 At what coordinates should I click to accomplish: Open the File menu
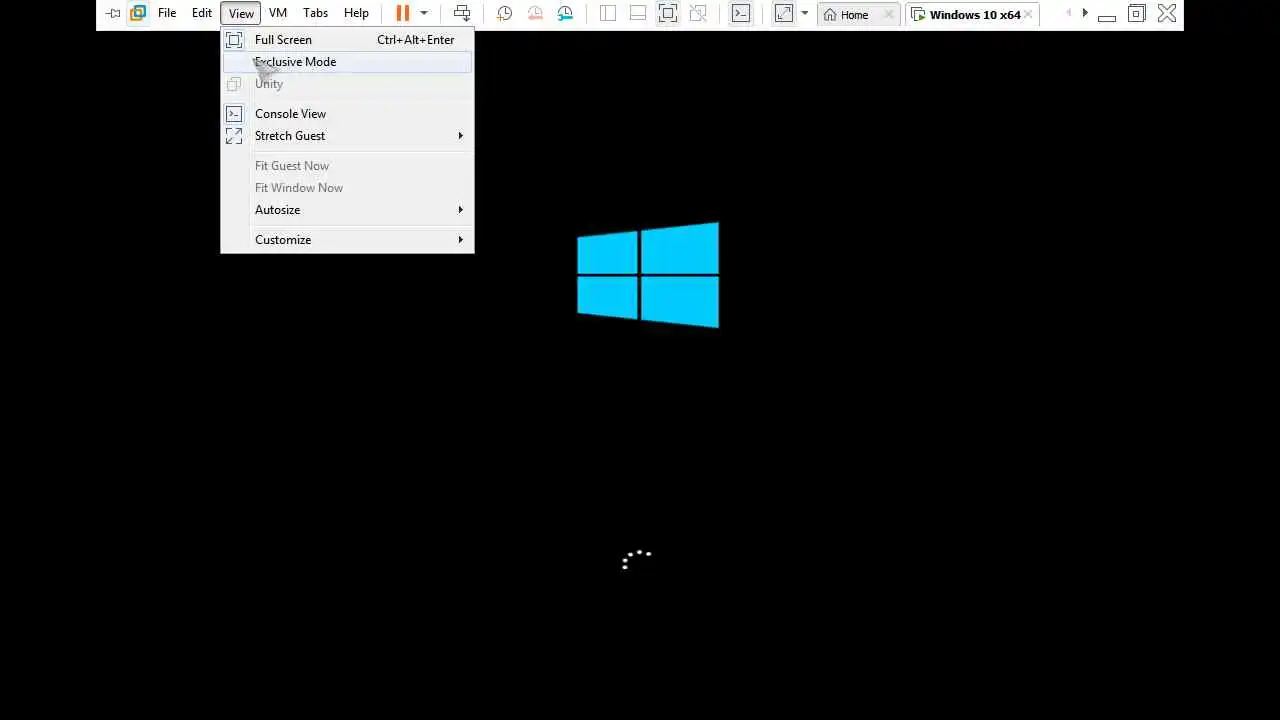[167, 13]
